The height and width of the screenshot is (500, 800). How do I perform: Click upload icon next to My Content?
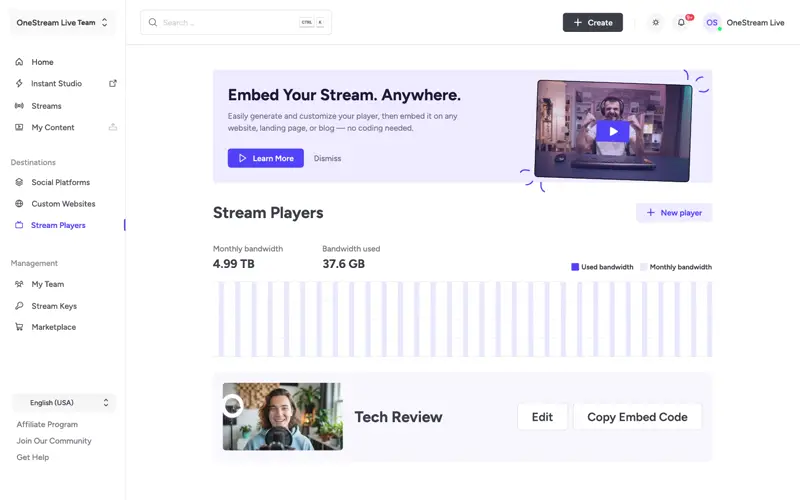tap(113, 127)
